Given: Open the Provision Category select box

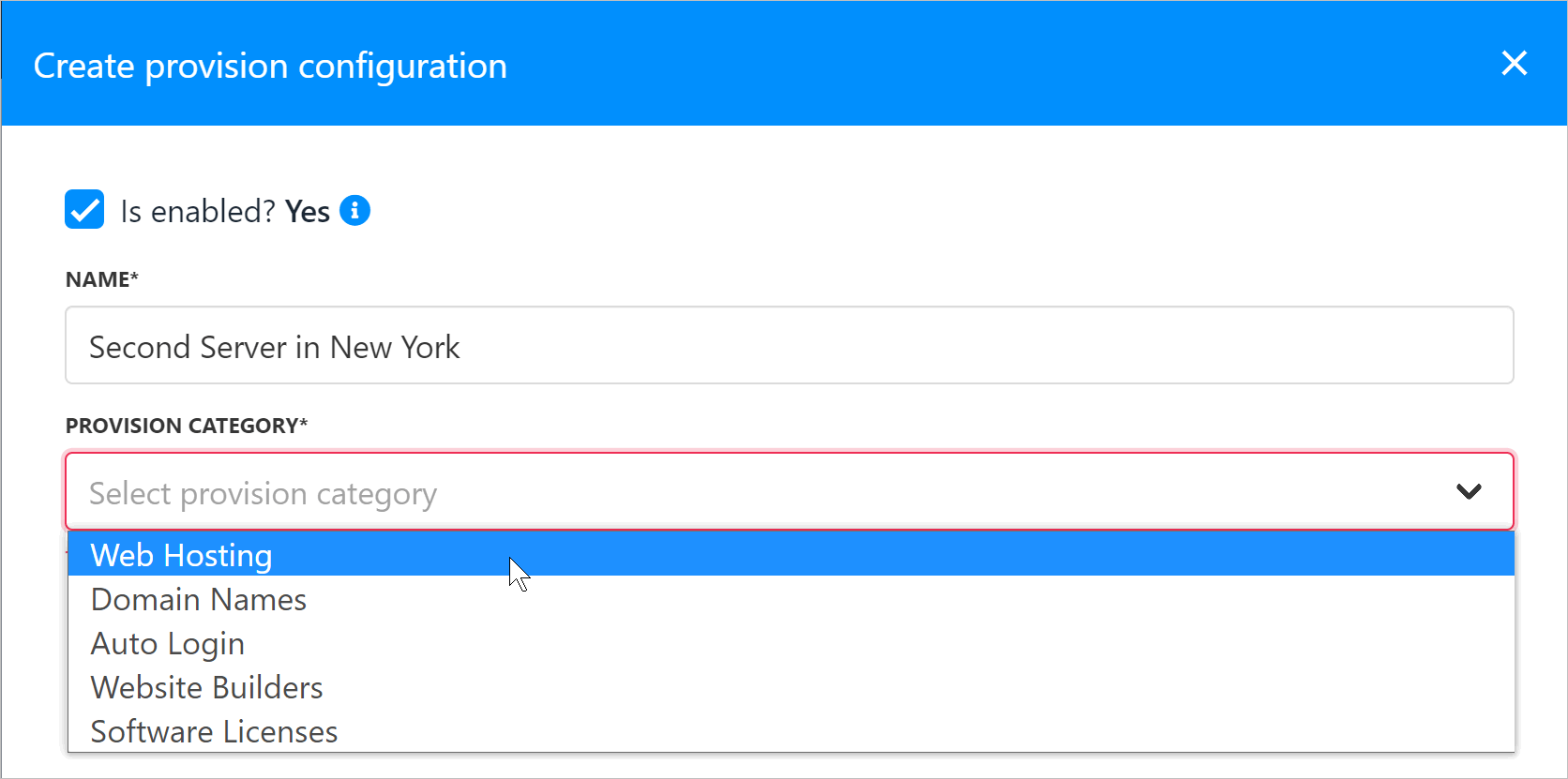Looking at the screenshot, I should pos(790,491).
